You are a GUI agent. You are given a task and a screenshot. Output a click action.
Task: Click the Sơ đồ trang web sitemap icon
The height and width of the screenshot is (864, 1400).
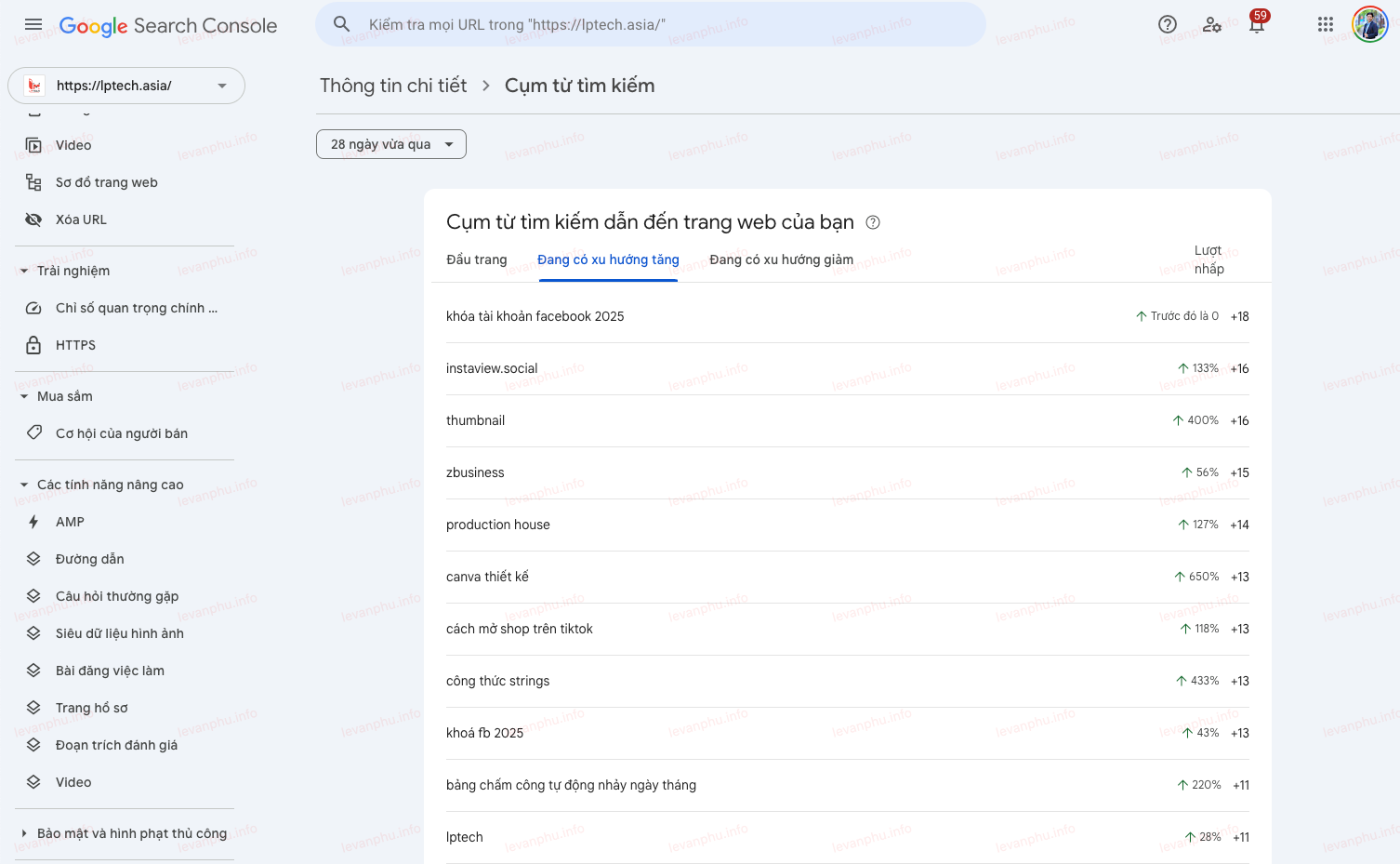[x=33, y=182]
